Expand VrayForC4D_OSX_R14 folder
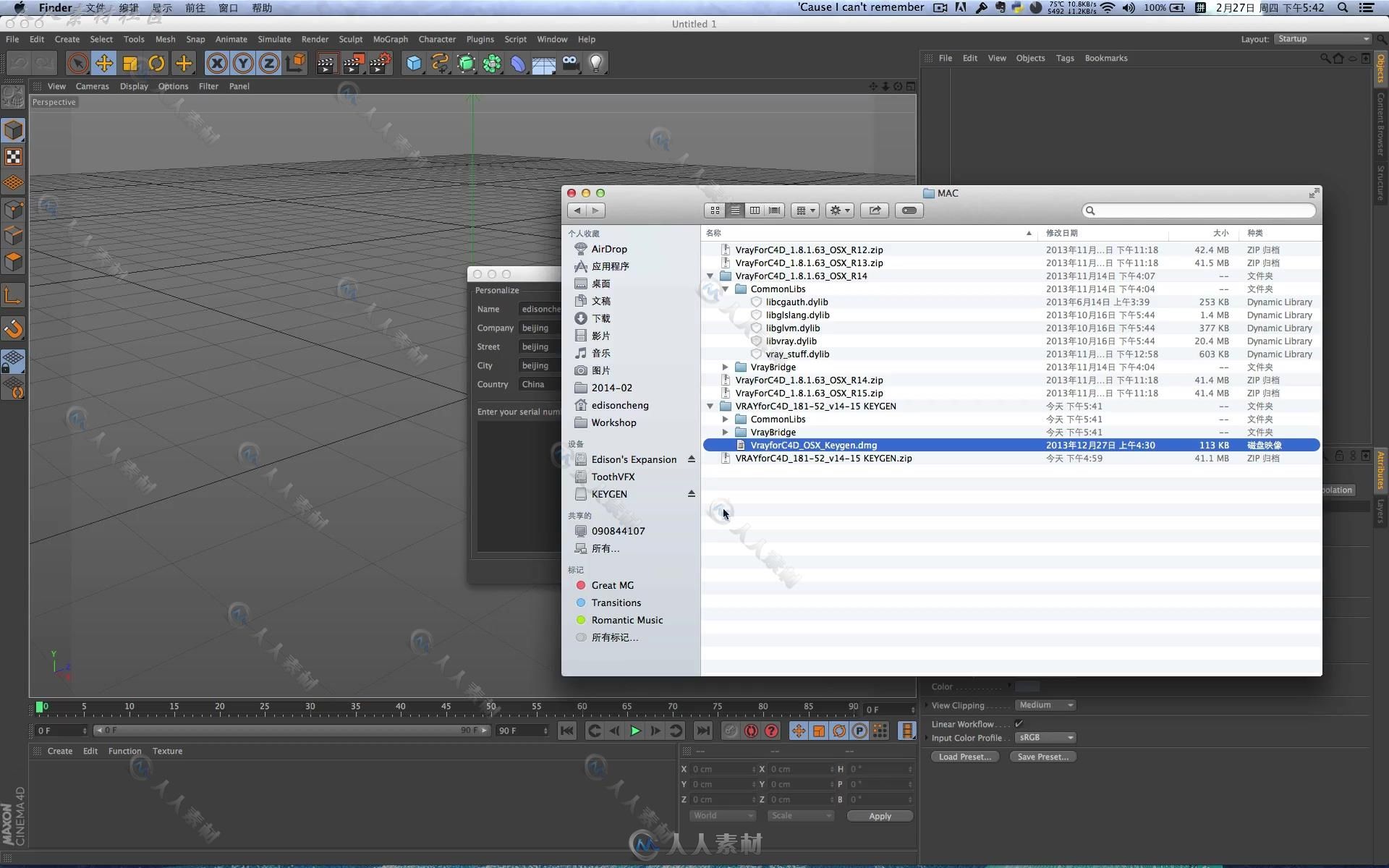Image resolution: width=1389 pixels, height=868 pixels. 711,275
